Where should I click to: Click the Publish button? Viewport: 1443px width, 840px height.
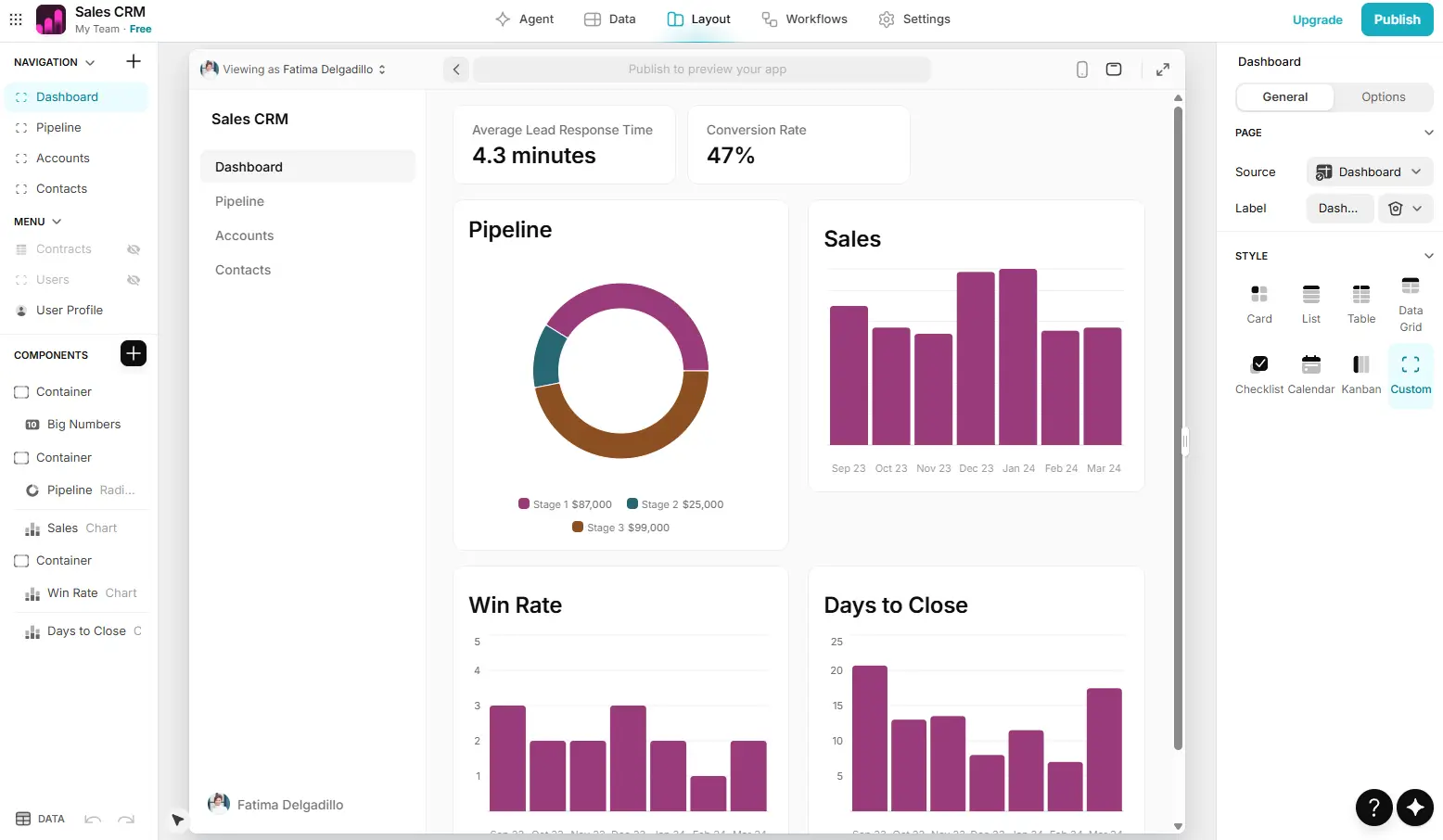point(1397,19)
